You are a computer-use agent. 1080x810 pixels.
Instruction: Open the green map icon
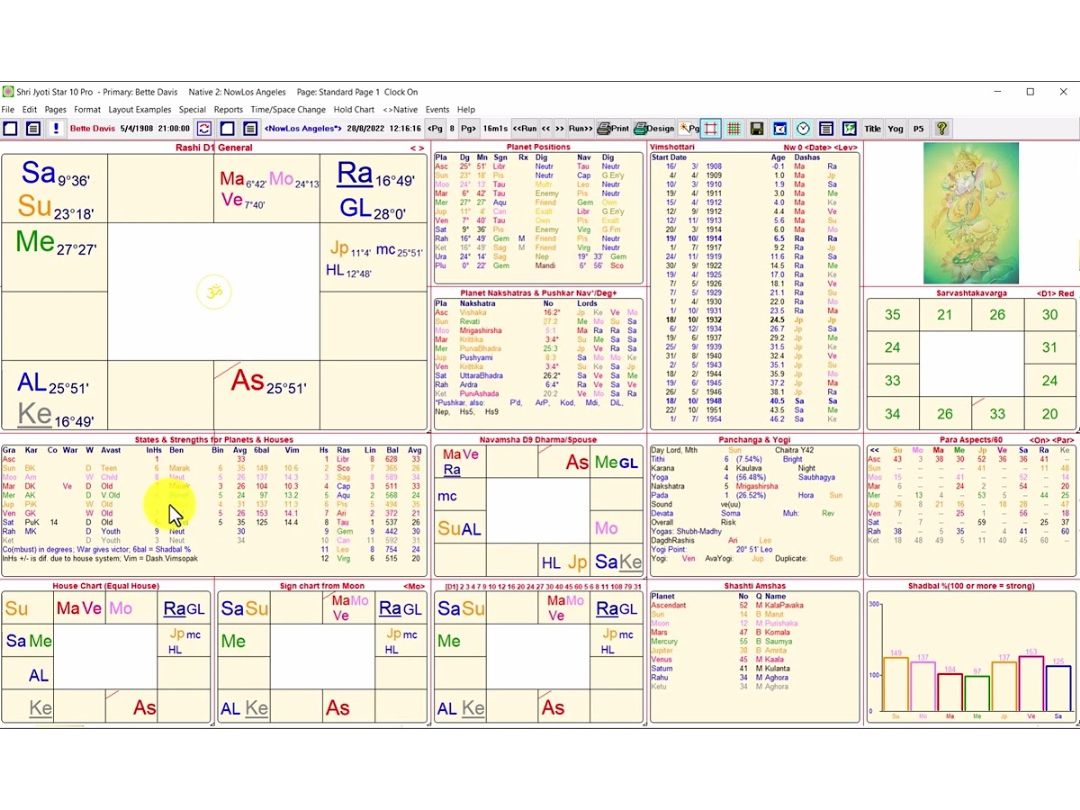point(849,129)
